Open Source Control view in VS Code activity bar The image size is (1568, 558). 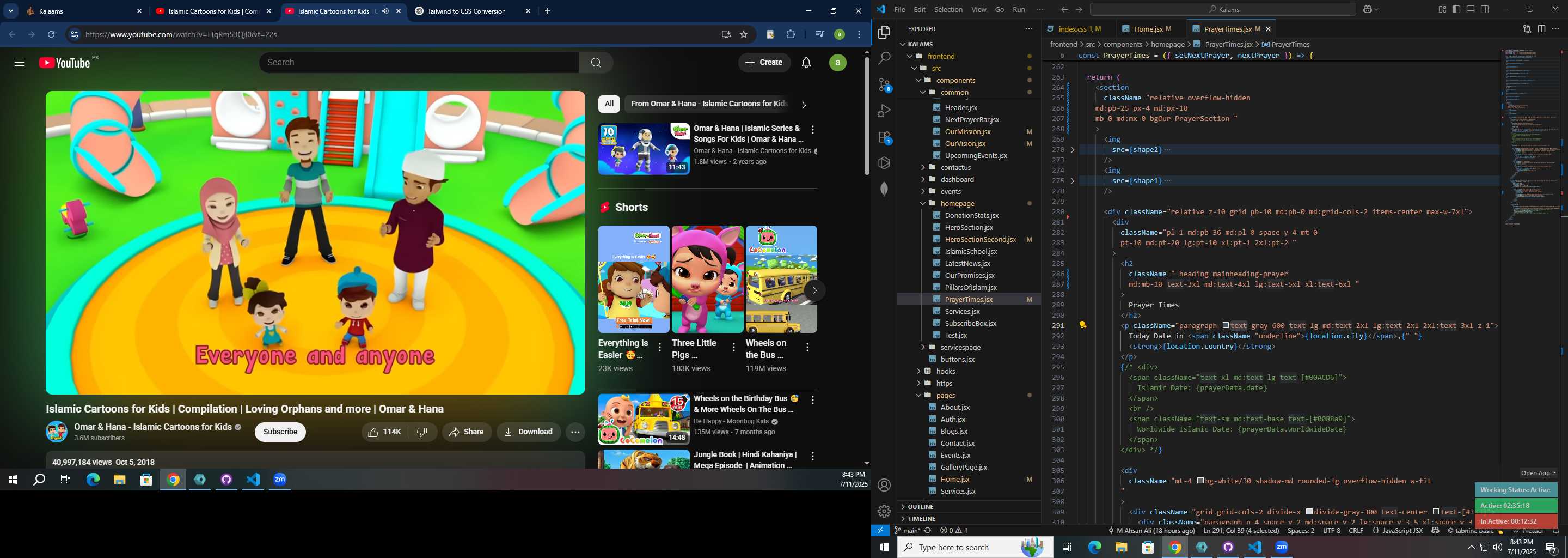click(x=884, y=84)
